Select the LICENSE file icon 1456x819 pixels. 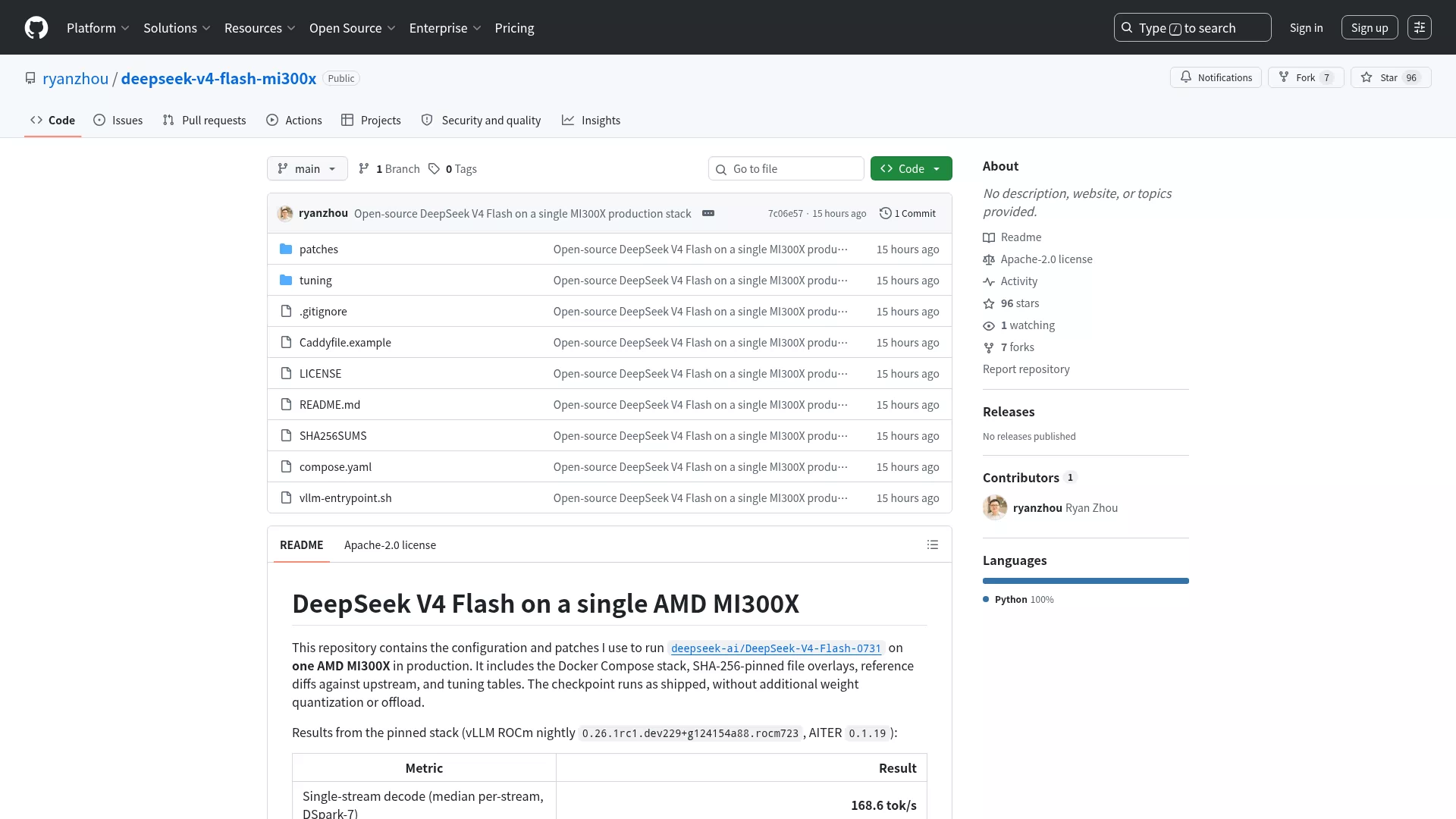tap(286, 374)
